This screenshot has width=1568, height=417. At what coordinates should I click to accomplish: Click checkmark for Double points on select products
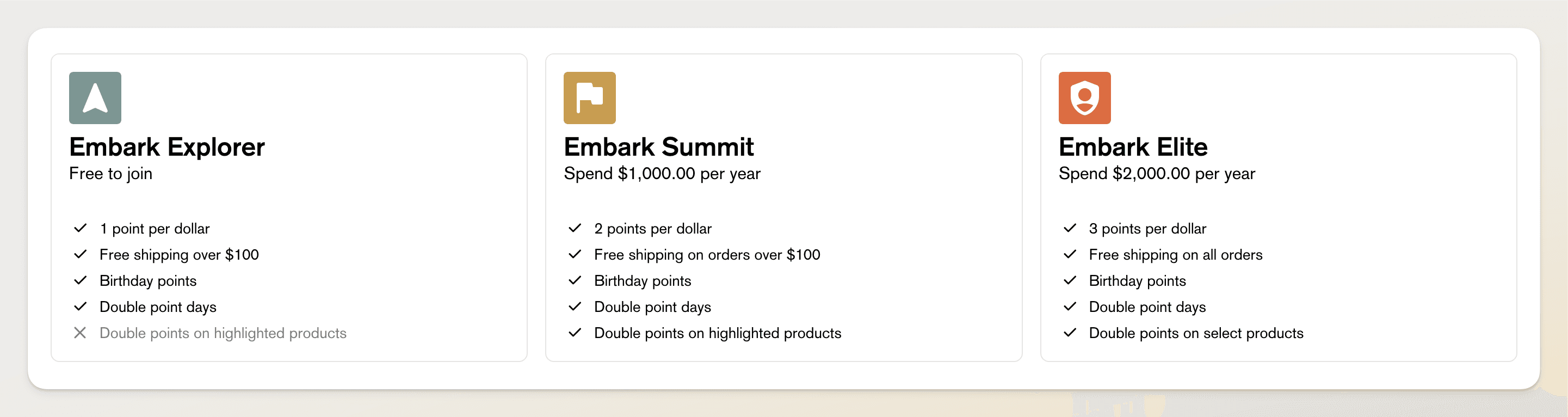coord(1070,333)
